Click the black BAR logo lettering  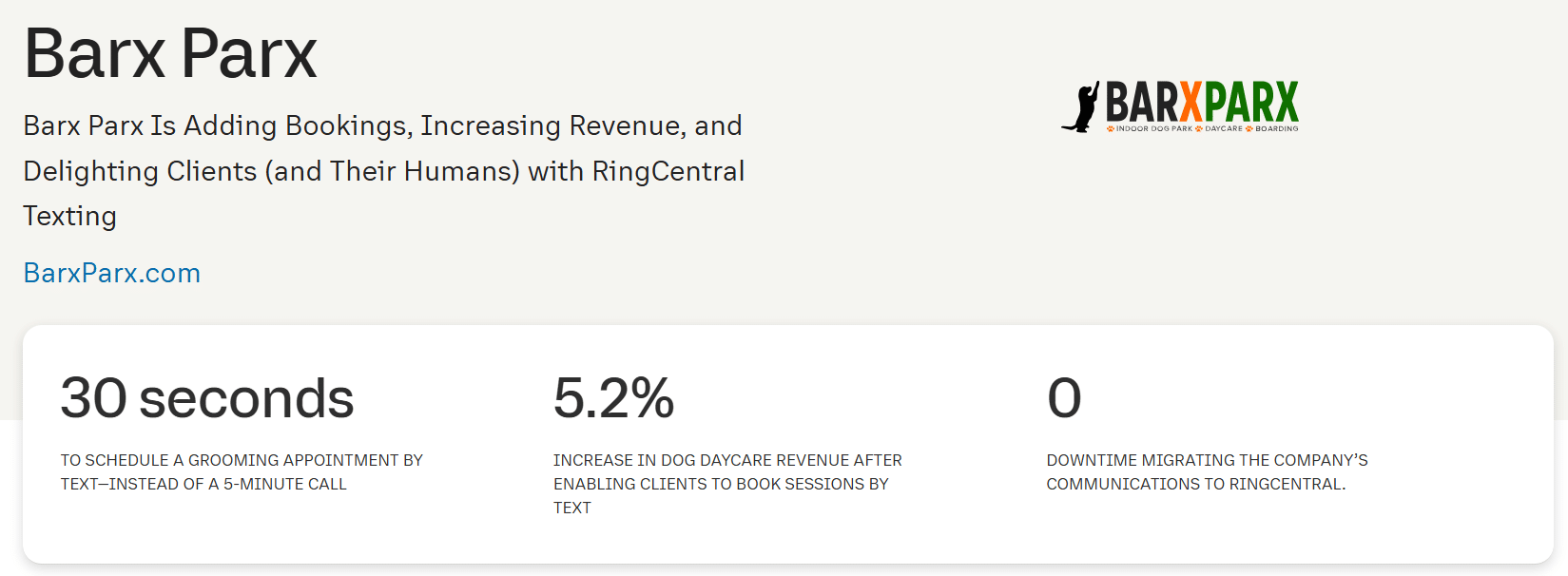click(1142, 102)
